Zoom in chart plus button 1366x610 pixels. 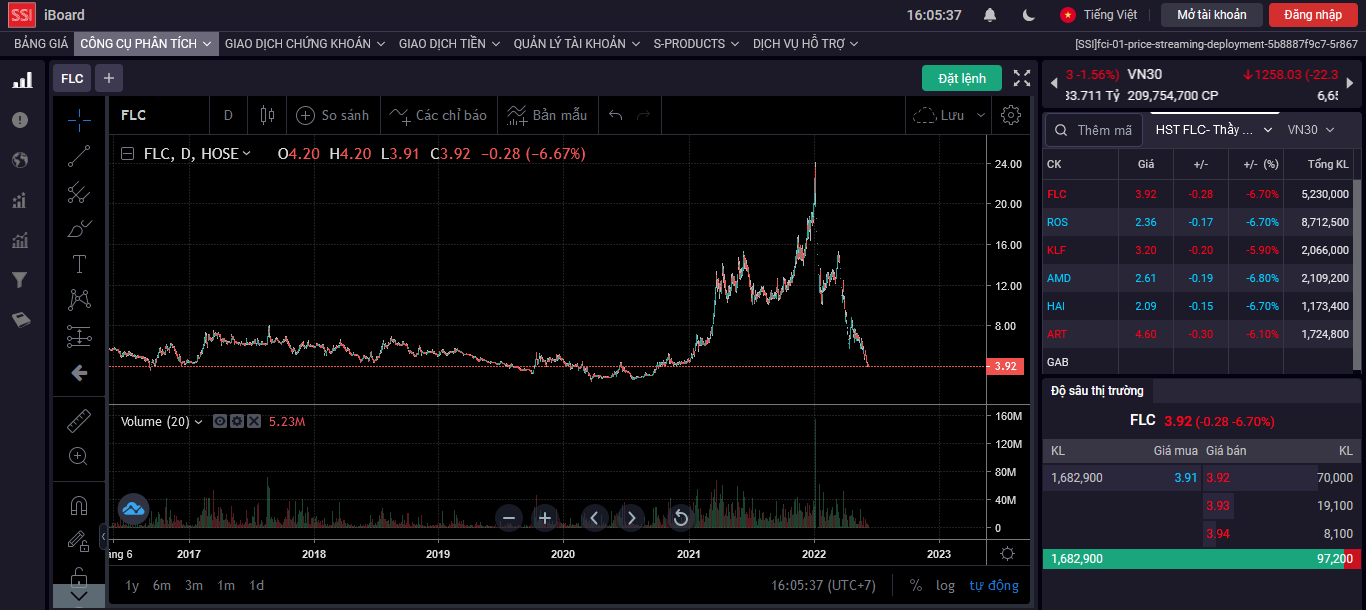(x=545, y=517)
